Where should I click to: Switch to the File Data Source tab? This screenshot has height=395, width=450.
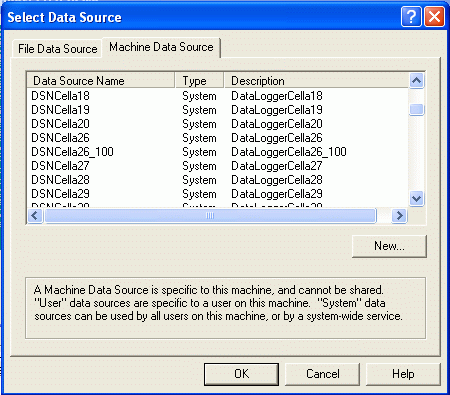pyautogui.click(x=57, y=49)
